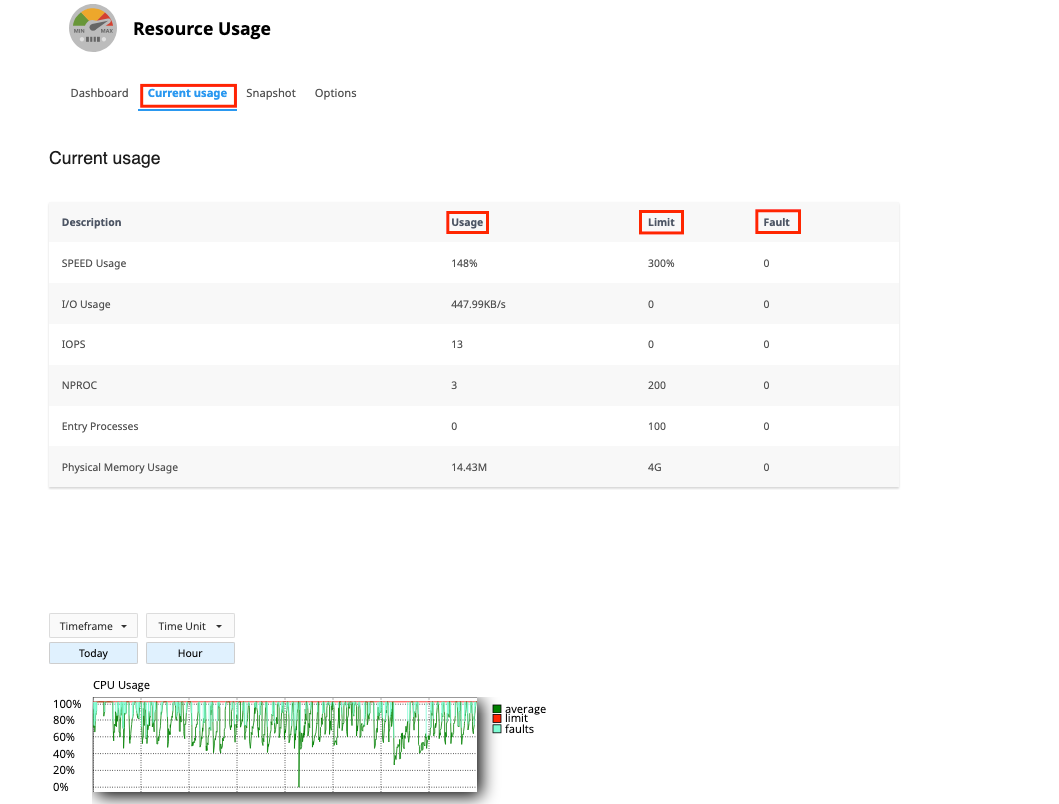Click the Description column header

coord(91,222)
